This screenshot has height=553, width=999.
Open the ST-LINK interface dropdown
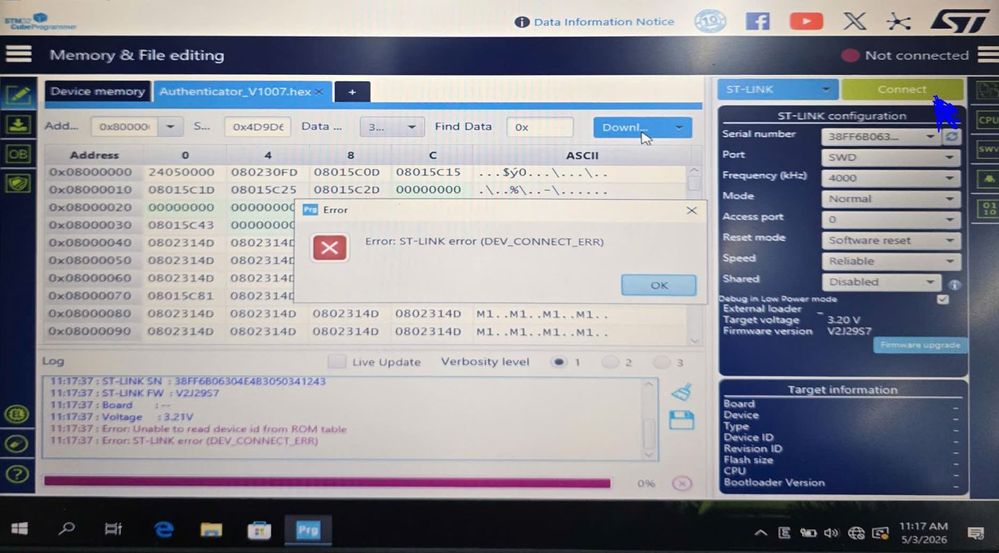click(777, 90)
